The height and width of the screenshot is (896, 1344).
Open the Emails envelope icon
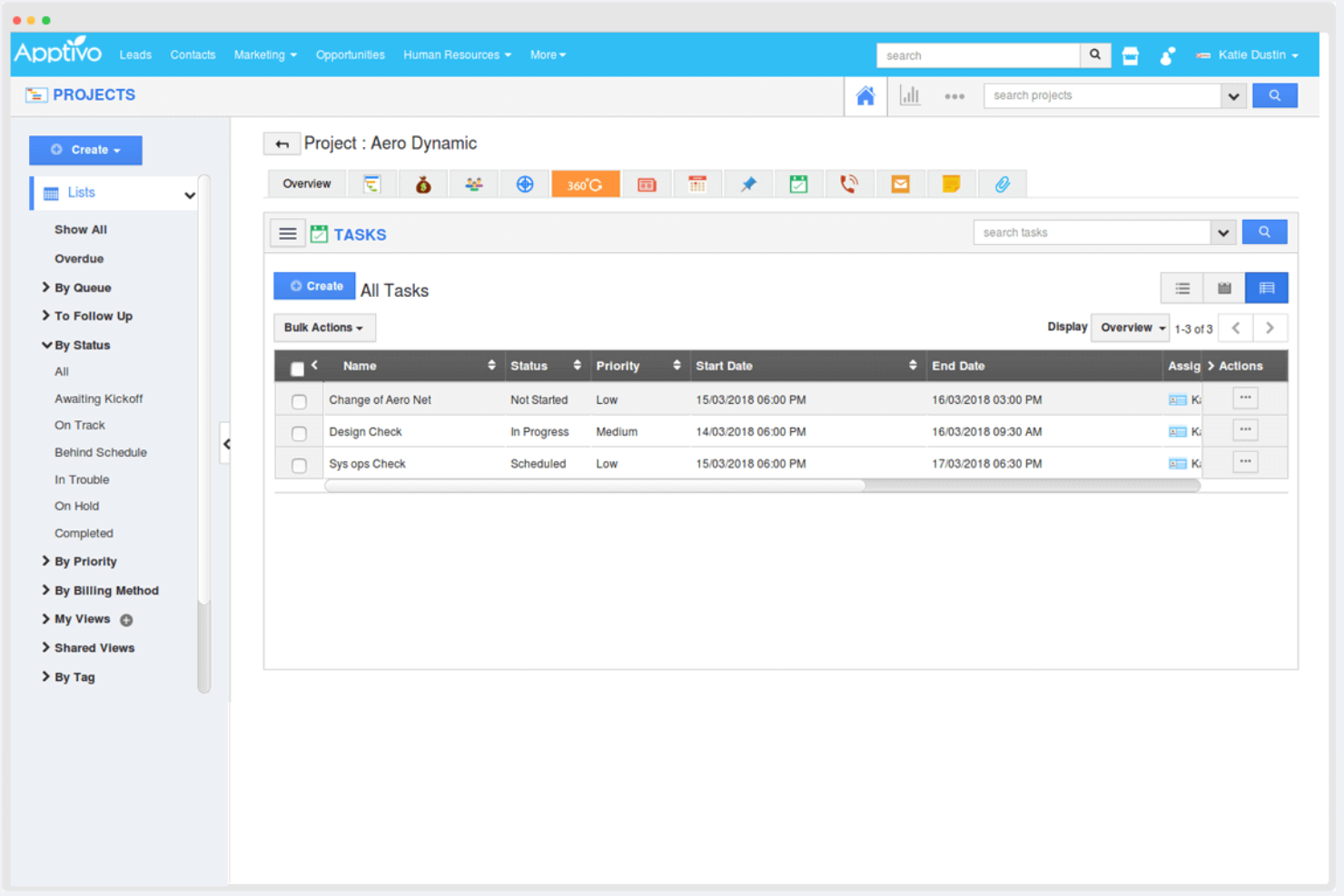(900, 183)
